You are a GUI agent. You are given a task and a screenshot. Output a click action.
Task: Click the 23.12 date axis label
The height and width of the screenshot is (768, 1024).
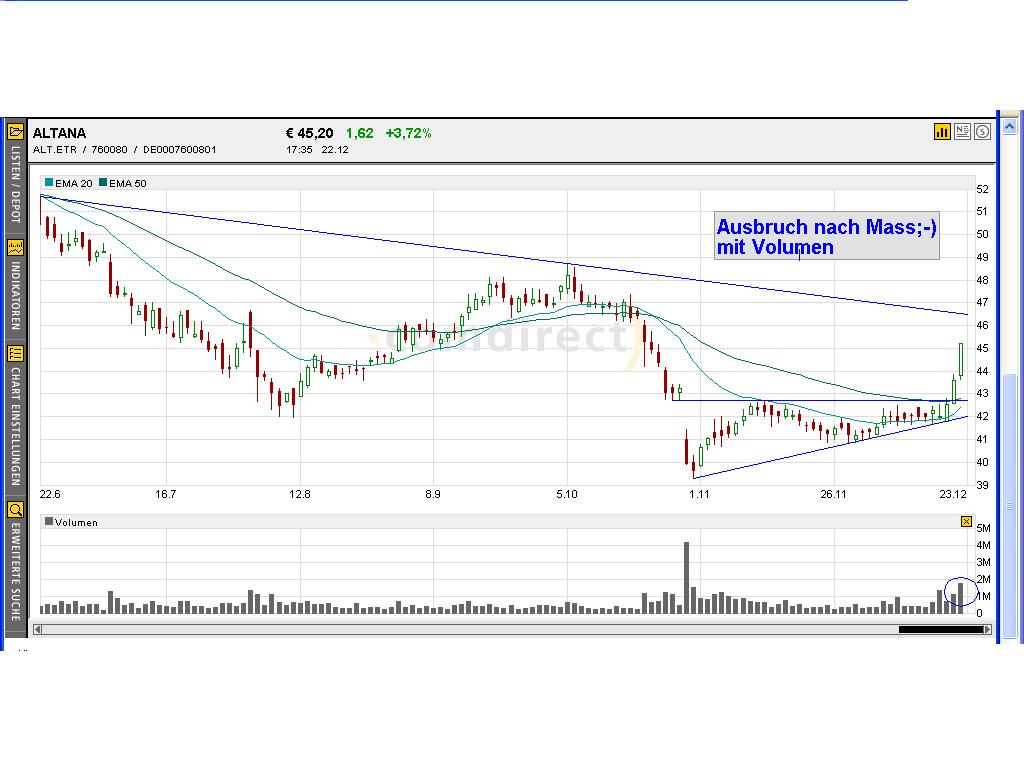(953, 494)
